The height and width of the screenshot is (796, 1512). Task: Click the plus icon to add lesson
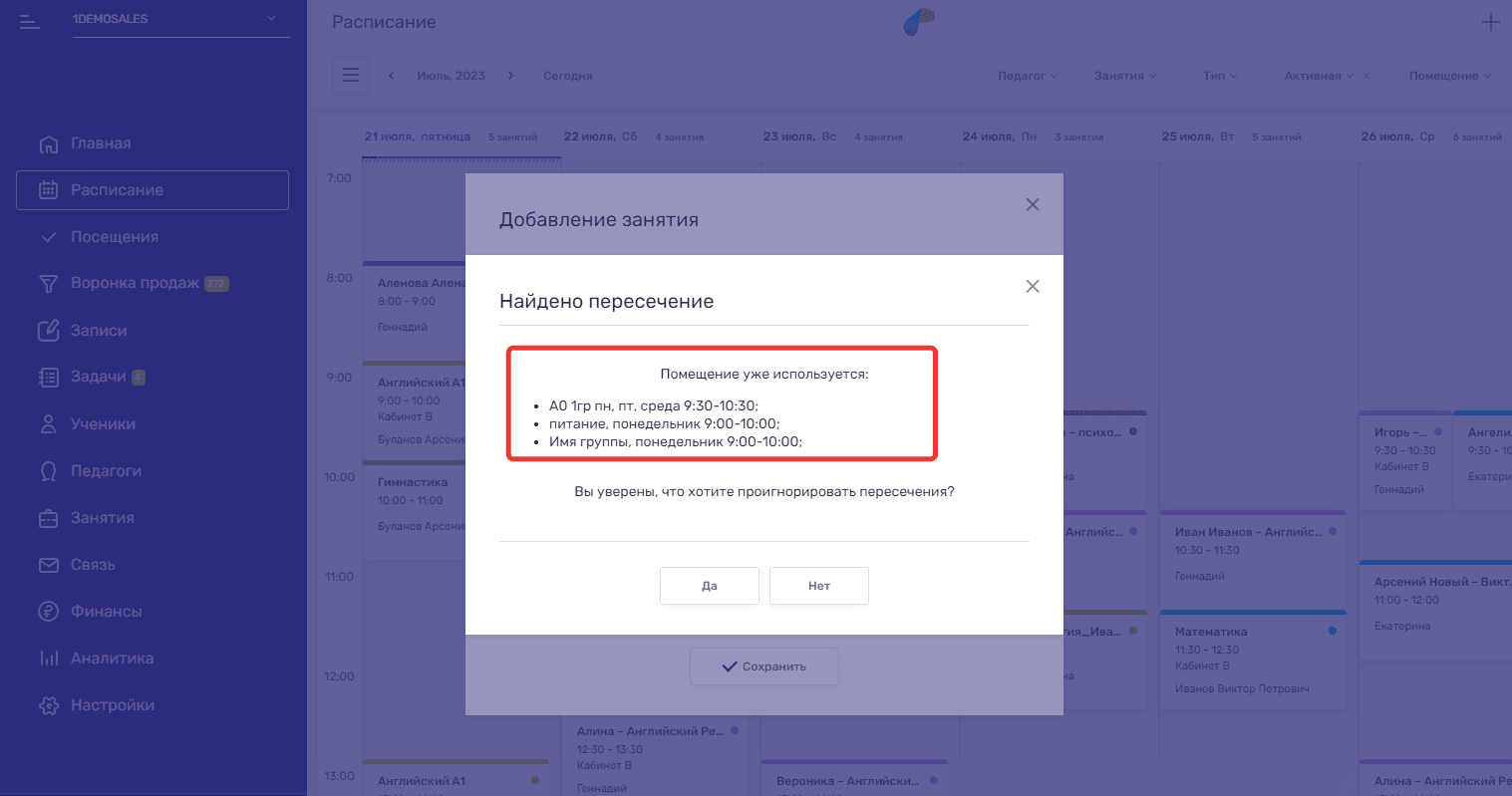click(1490, 22)
